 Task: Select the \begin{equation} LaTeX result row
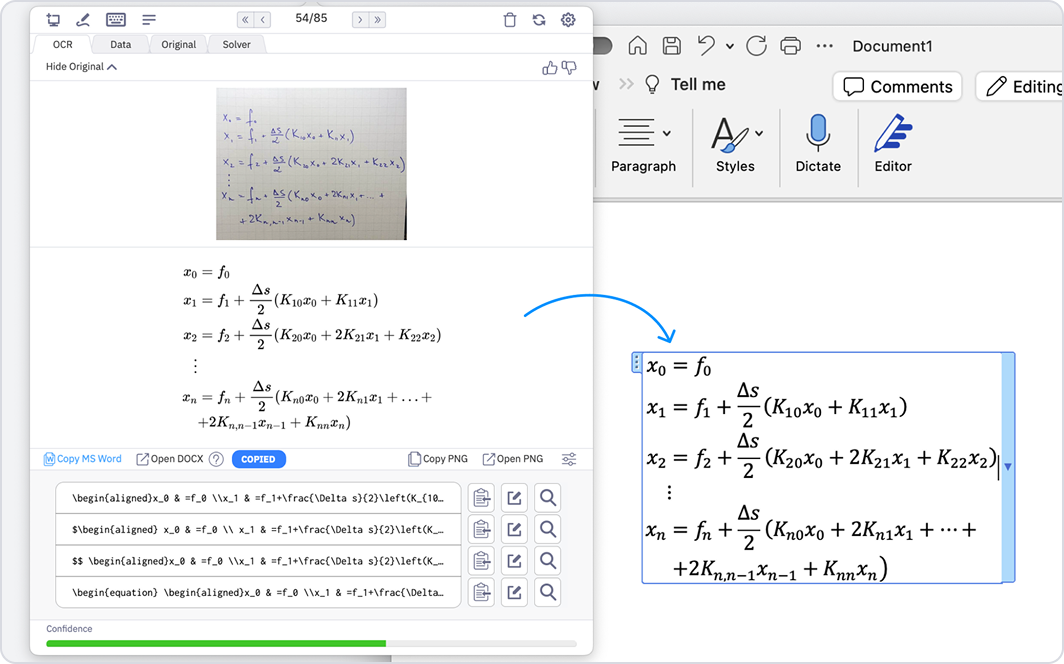tap(258, 592)
